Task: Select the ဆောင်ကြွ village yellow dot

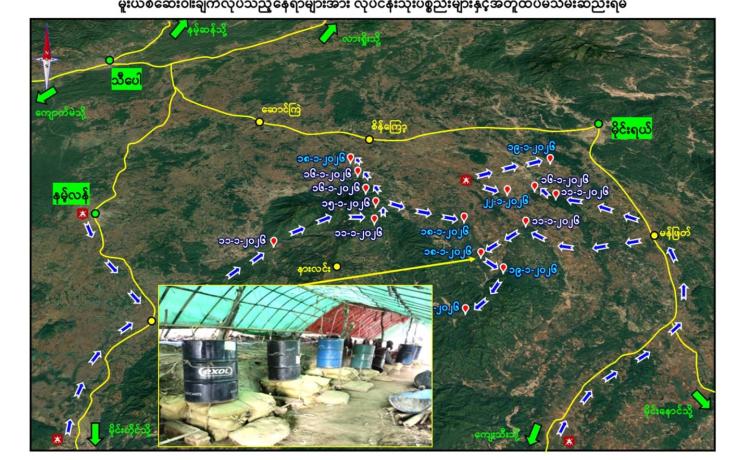Action: coord(259,122)
